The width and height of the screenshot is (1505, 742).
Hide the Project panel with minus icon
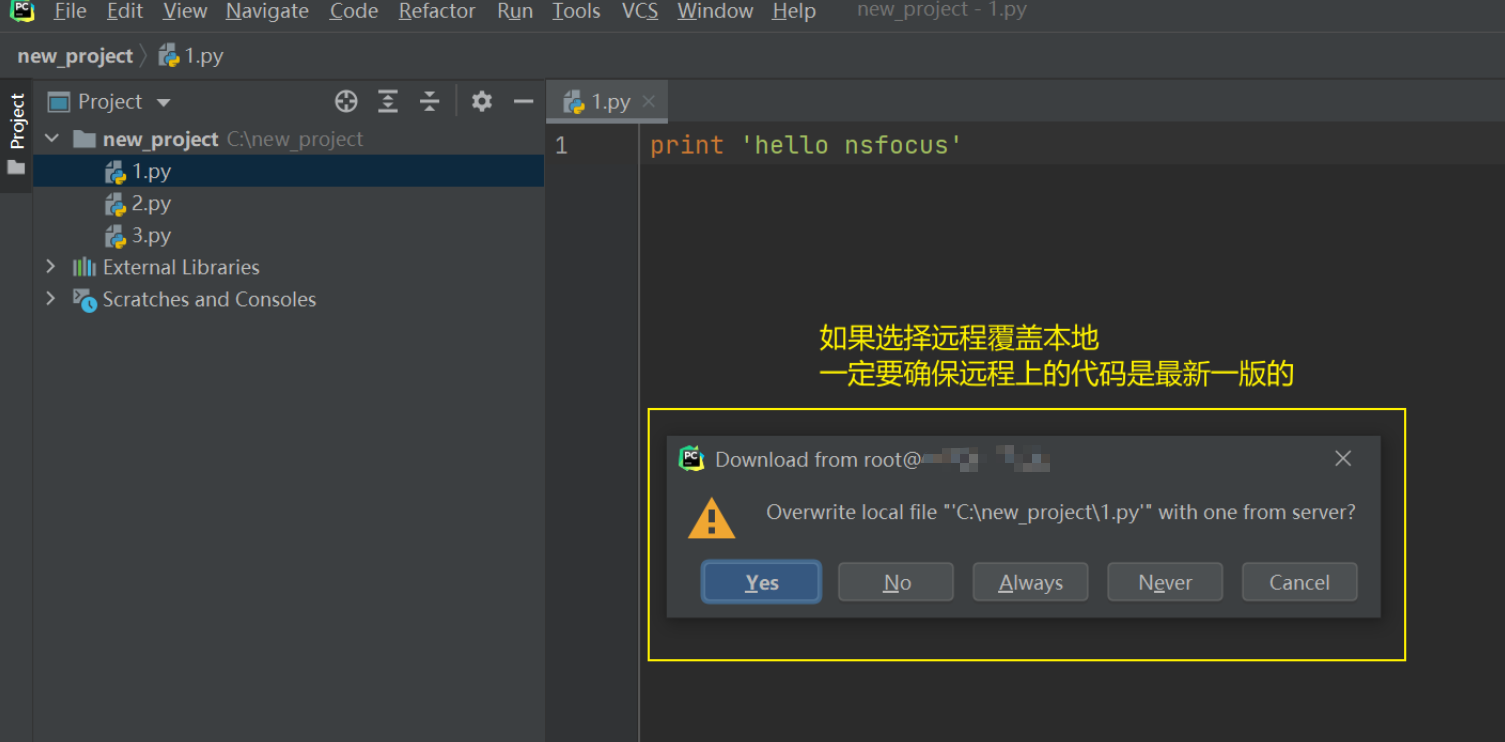(523, 102)
